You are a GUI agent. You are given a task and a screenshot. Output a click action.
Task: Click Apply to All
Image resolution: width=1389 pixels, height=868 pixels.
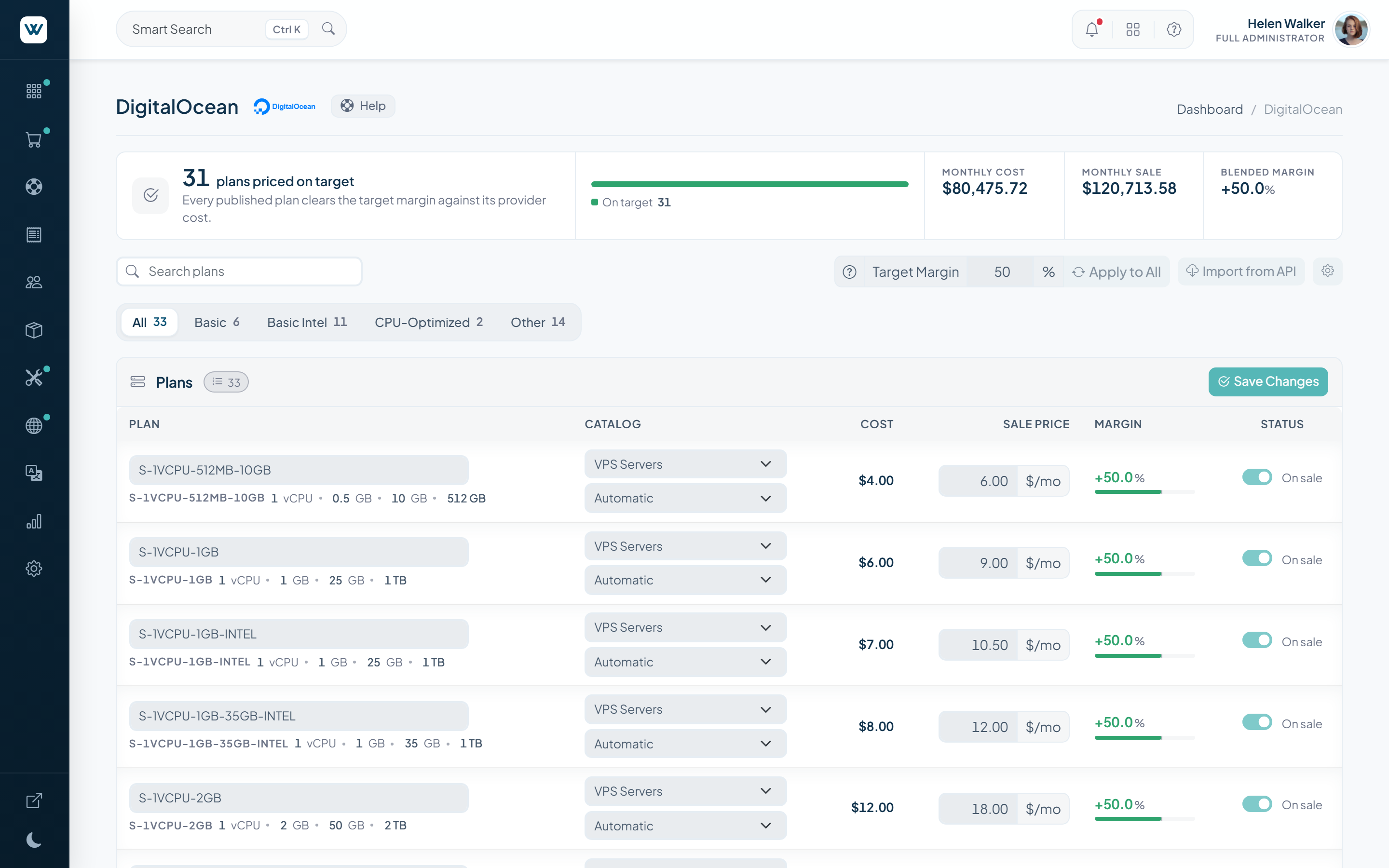click(1117, 271)
